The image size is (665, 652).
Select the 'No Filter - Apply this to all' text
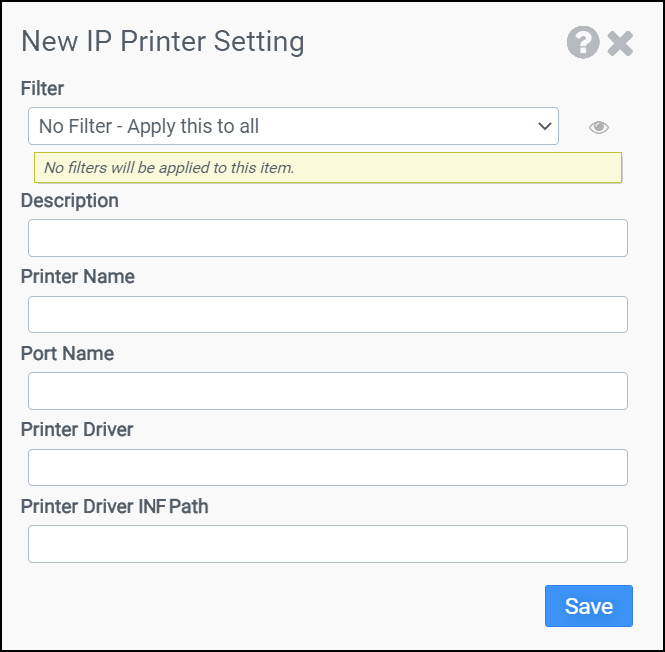[x=149, y=126]
